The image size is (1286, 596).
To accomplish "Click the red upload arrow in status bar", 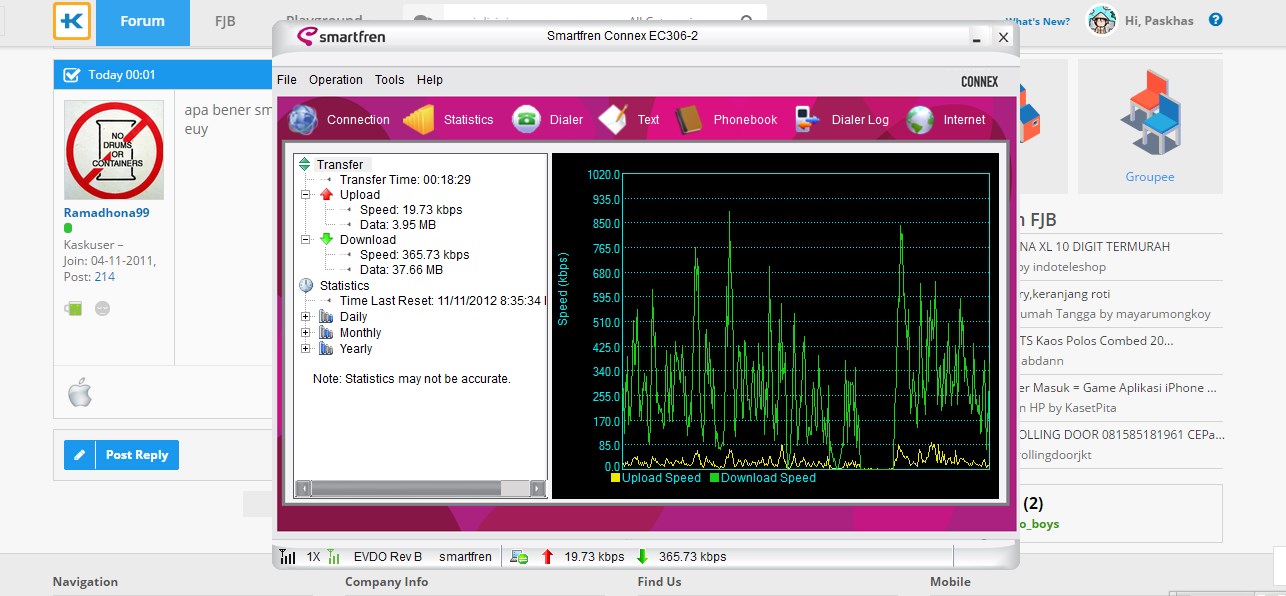I will 547,557.
